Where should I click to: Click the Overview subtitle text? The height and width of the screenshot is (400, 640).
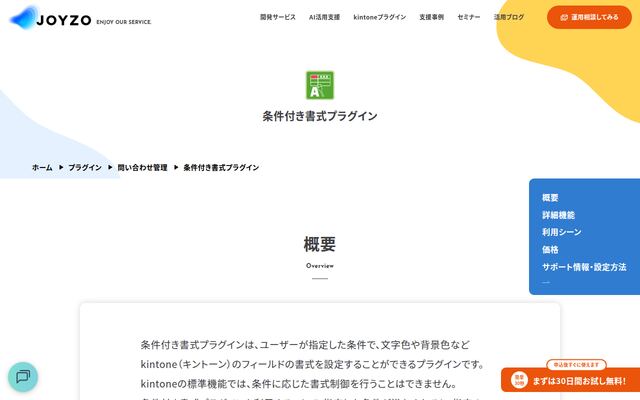coord(320,266)
